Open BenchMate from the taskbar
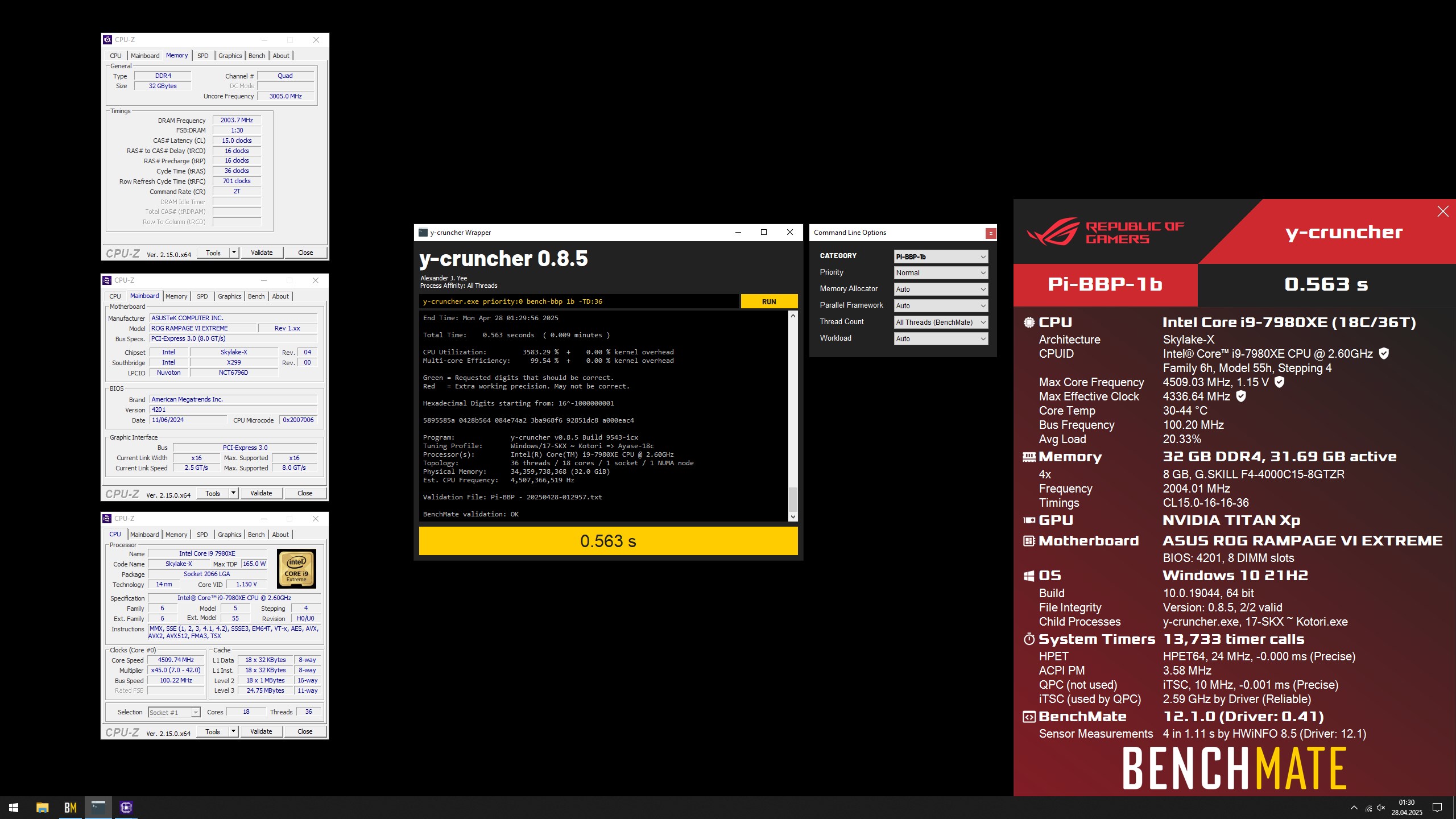 pos(70,808)
